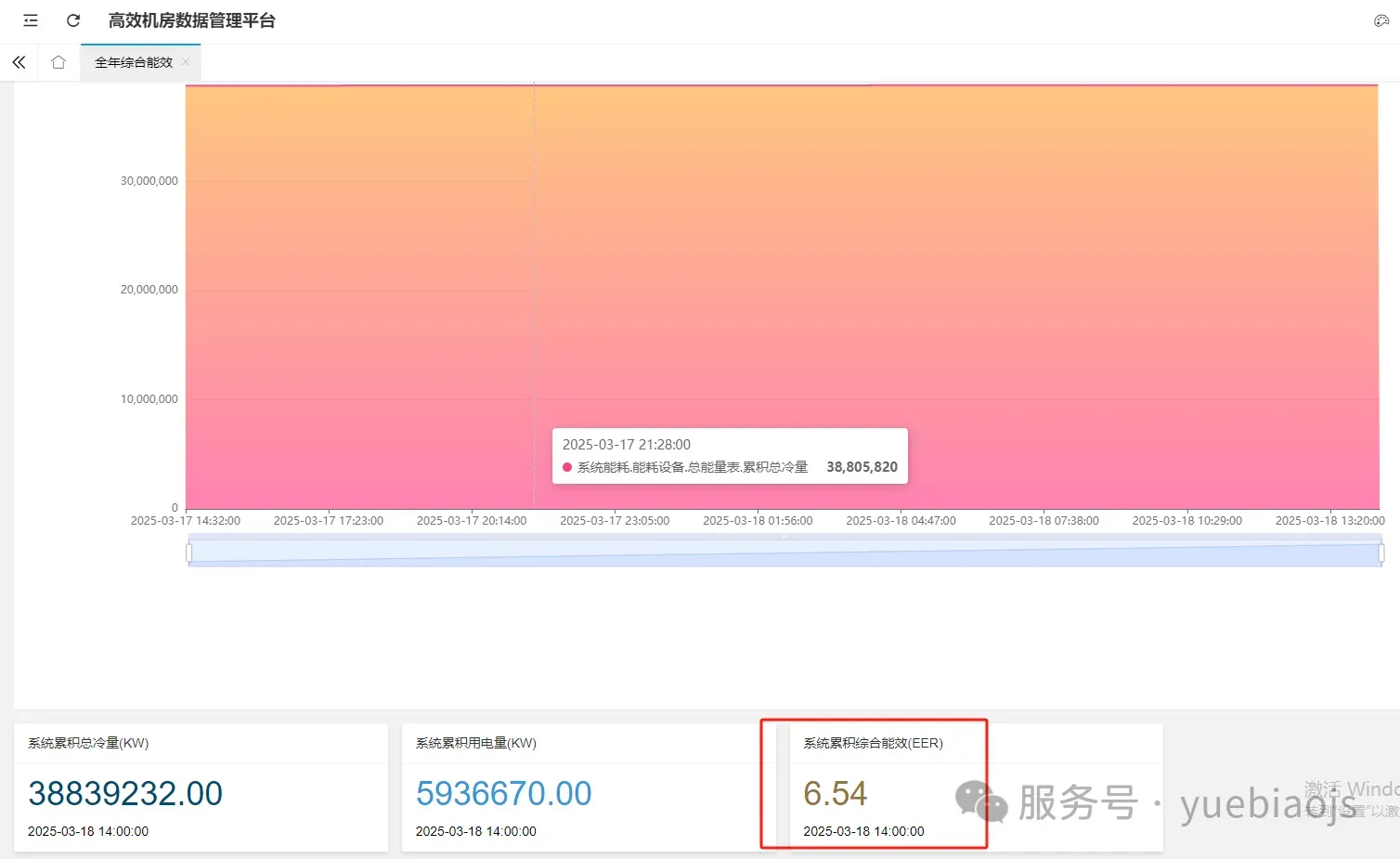The image size is (1400, 859).
Task: Click x-axis label 2025-03-18 10:29:00
Action: (x=1187, y=521)
